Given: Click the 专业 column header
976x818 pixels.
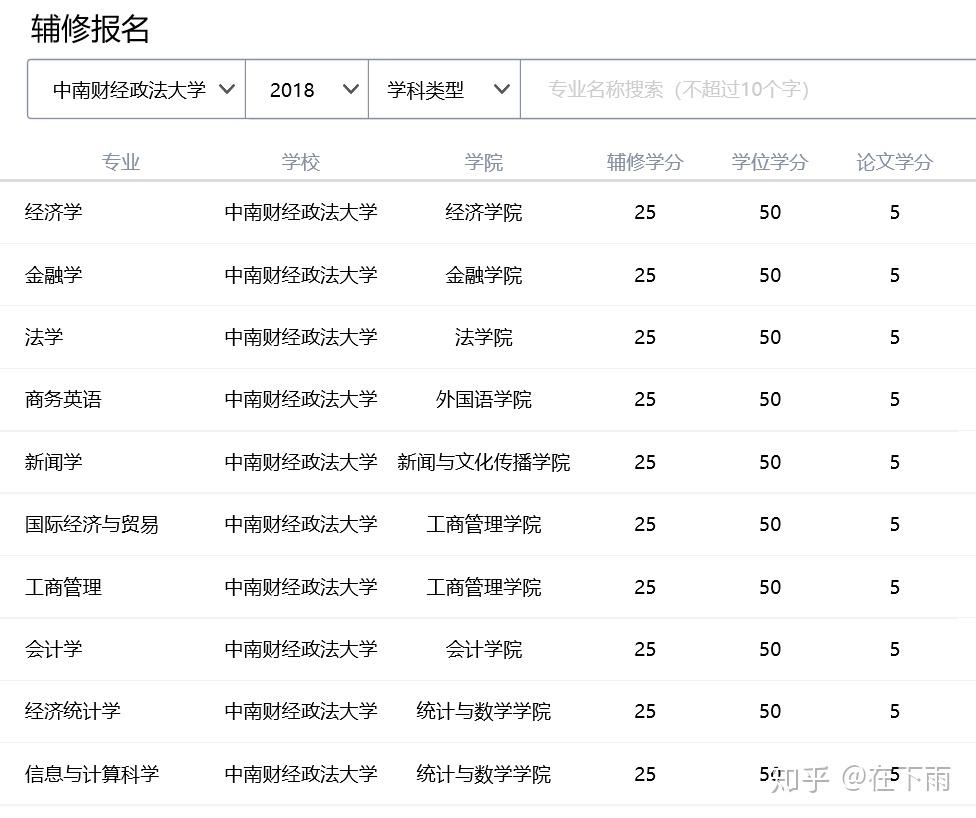Looking at the screenshot, I should 121,162.
